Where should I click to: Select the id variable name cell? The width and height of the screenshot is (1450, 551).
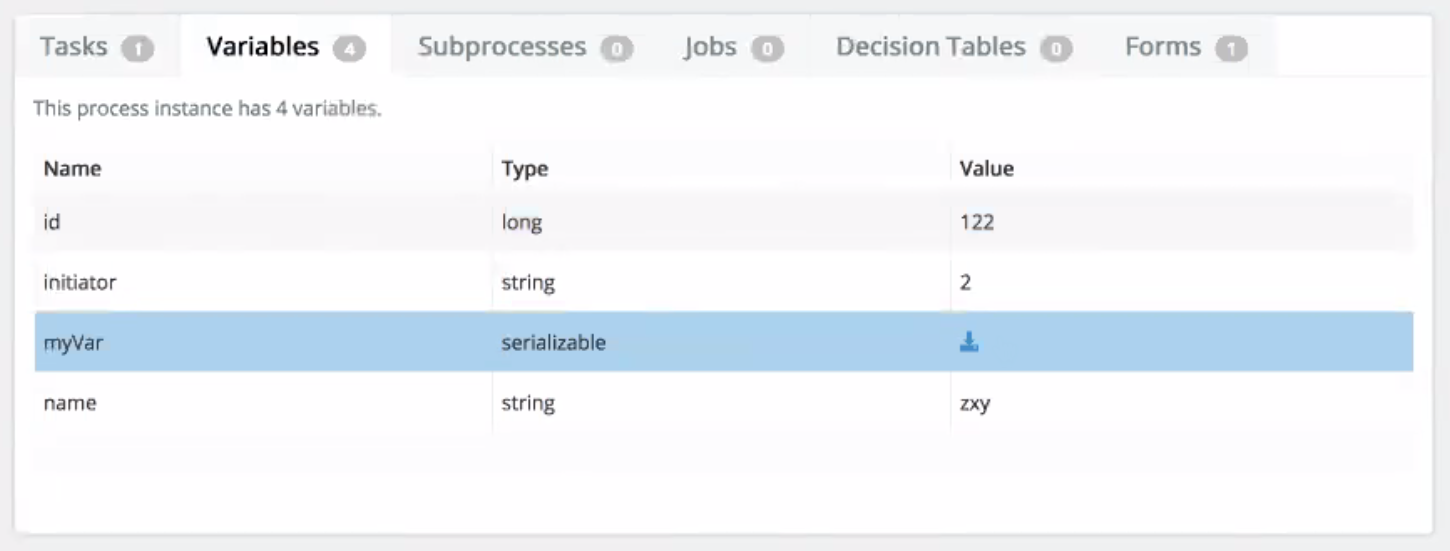pyautogui.click(x=52, y=222)
